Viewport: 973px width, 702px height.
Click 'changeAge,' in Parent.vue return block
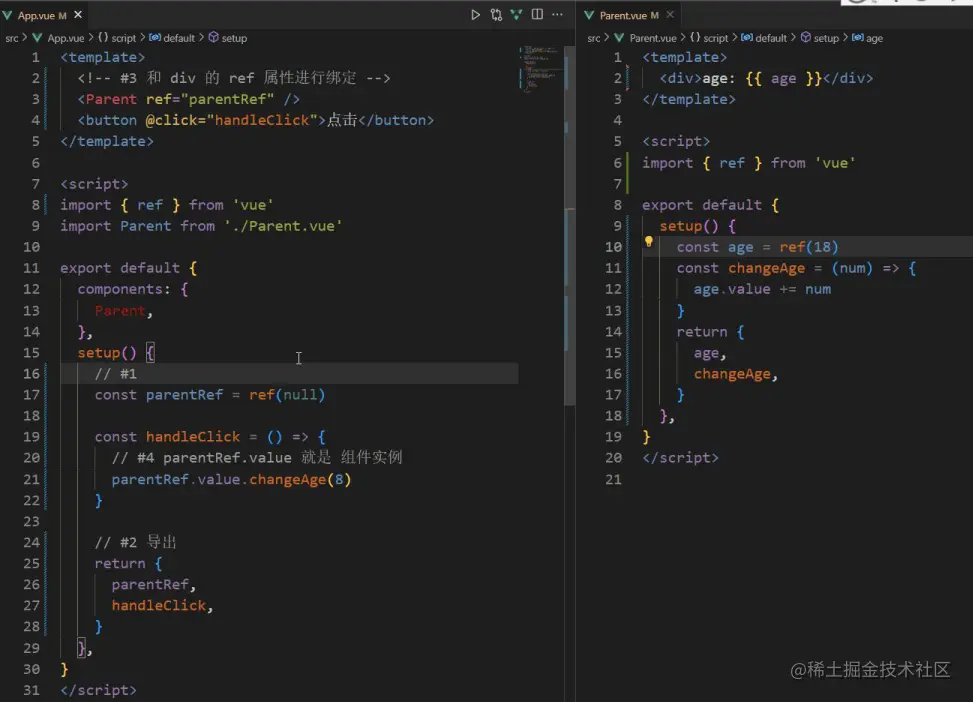pos(735,374)
